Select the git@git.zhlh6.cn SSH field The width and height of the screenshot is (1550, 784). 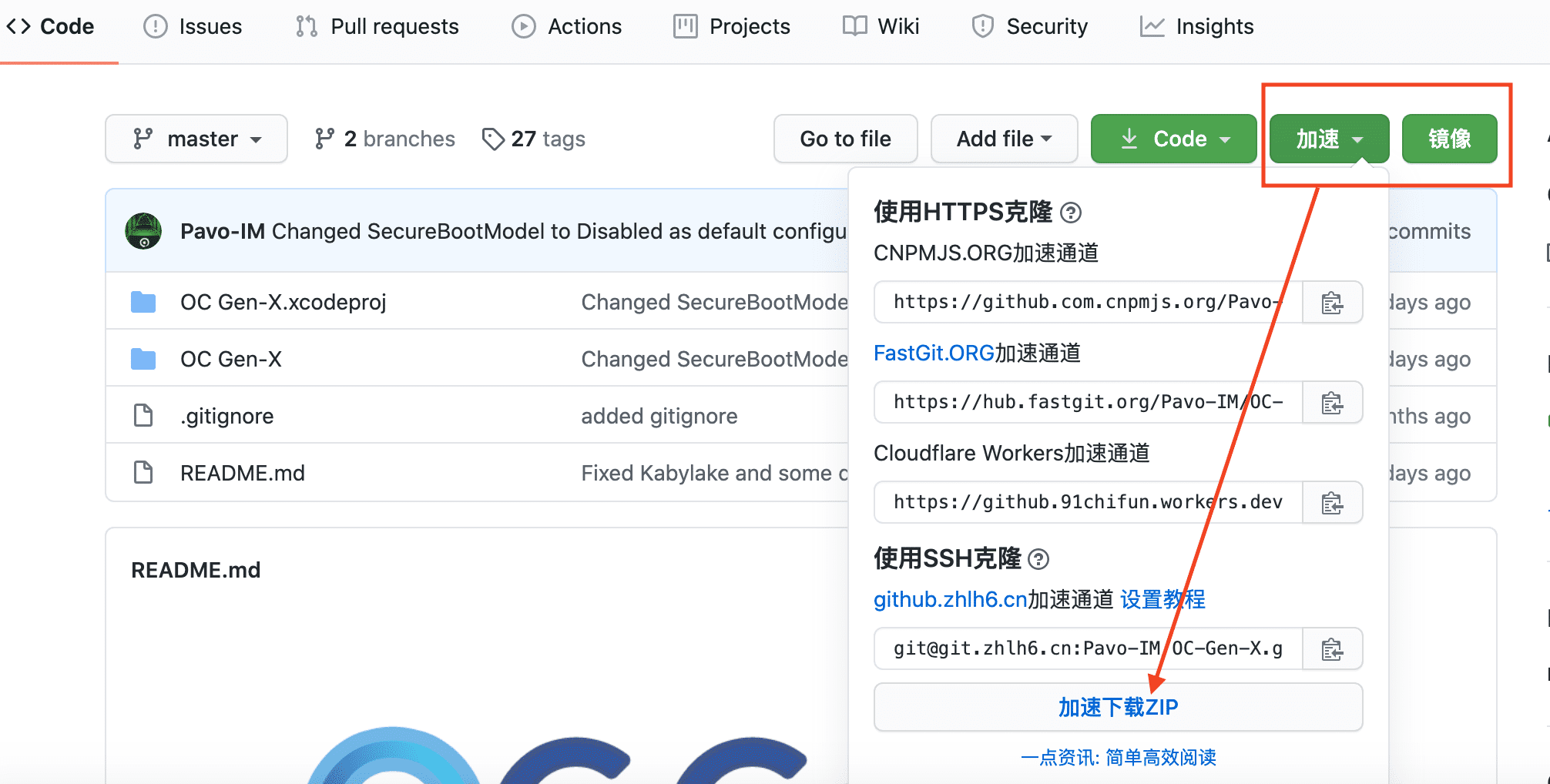click(x=1089, y=648)
